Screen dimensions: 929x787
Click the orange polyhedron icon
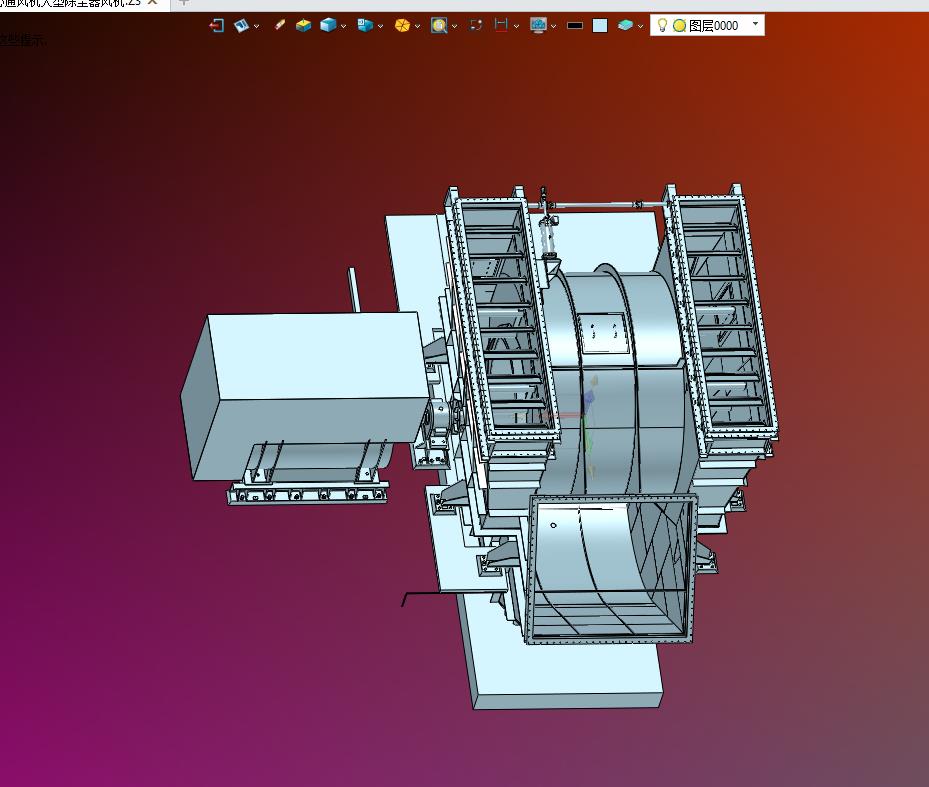coord(402,25)
